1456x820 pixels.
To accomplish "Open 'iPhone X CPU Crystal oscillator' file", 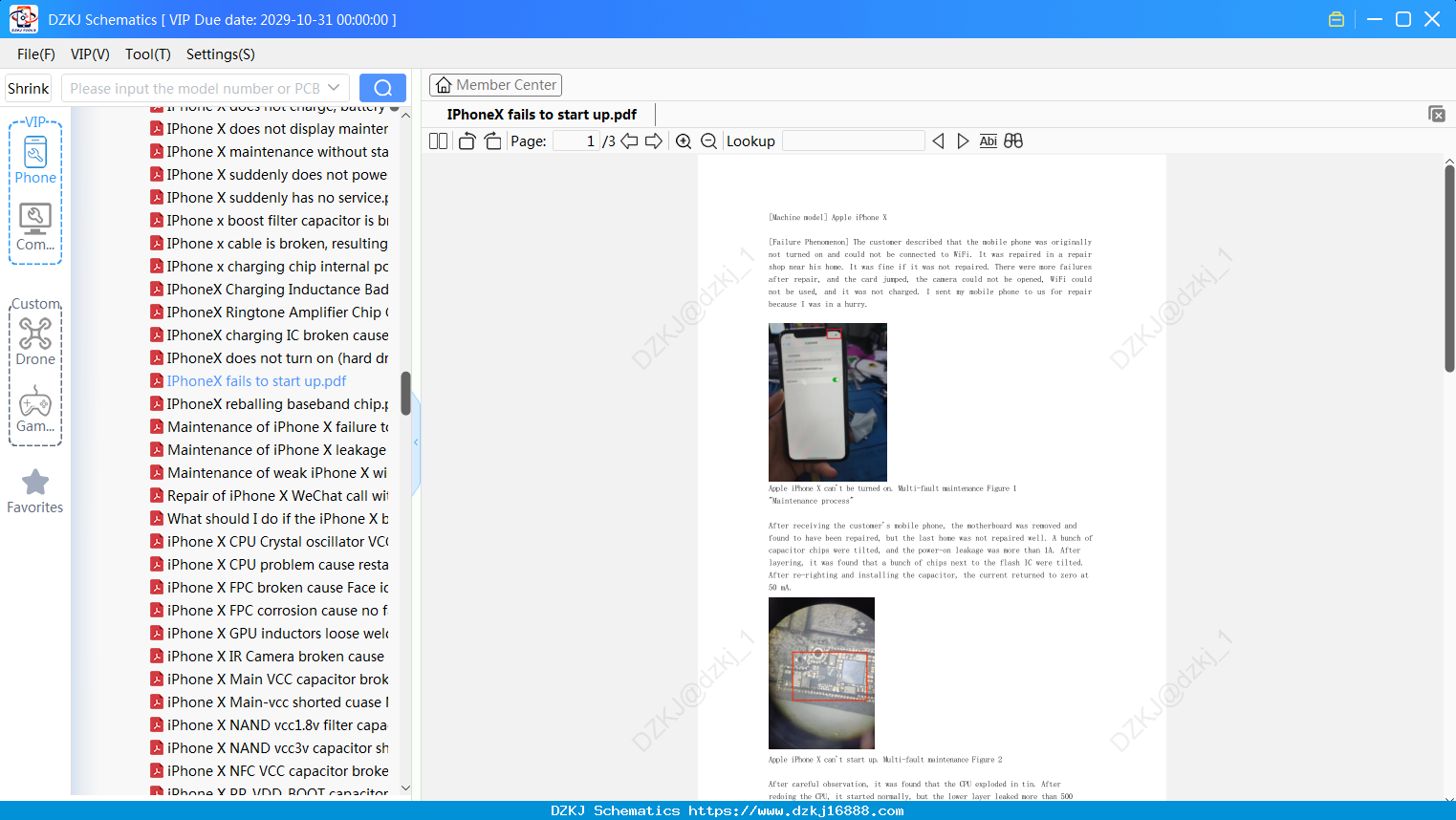I will click(x=270, y=542).
